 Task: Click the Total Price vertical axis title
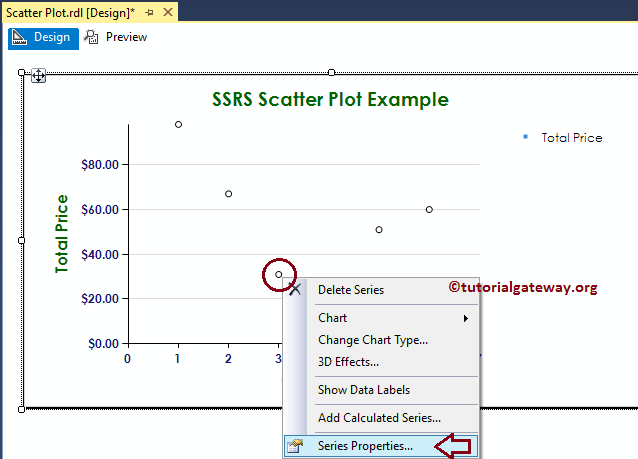pyautogui.click(x=61, y=234)
